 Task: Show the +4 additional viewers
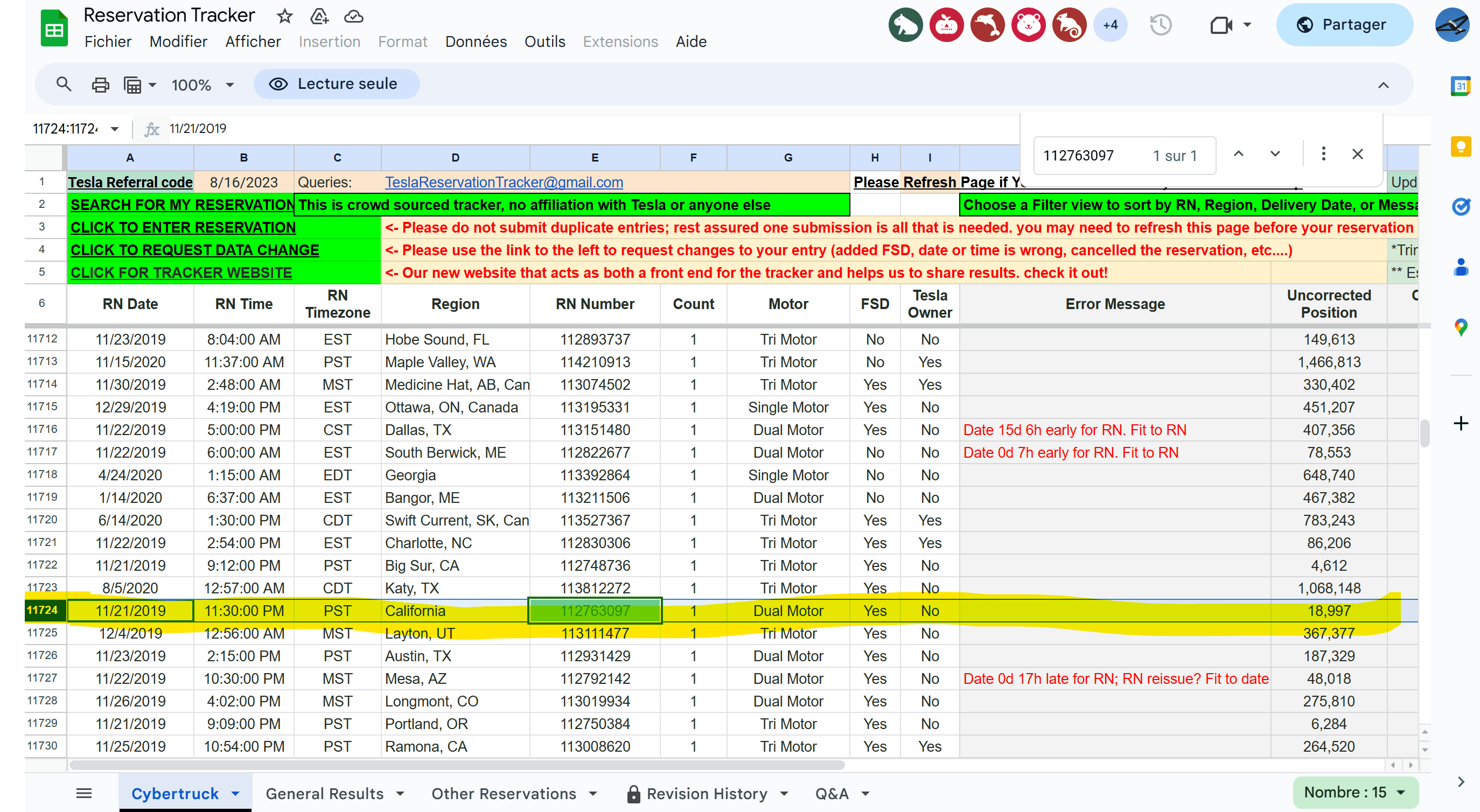[x=1110, y=25]
